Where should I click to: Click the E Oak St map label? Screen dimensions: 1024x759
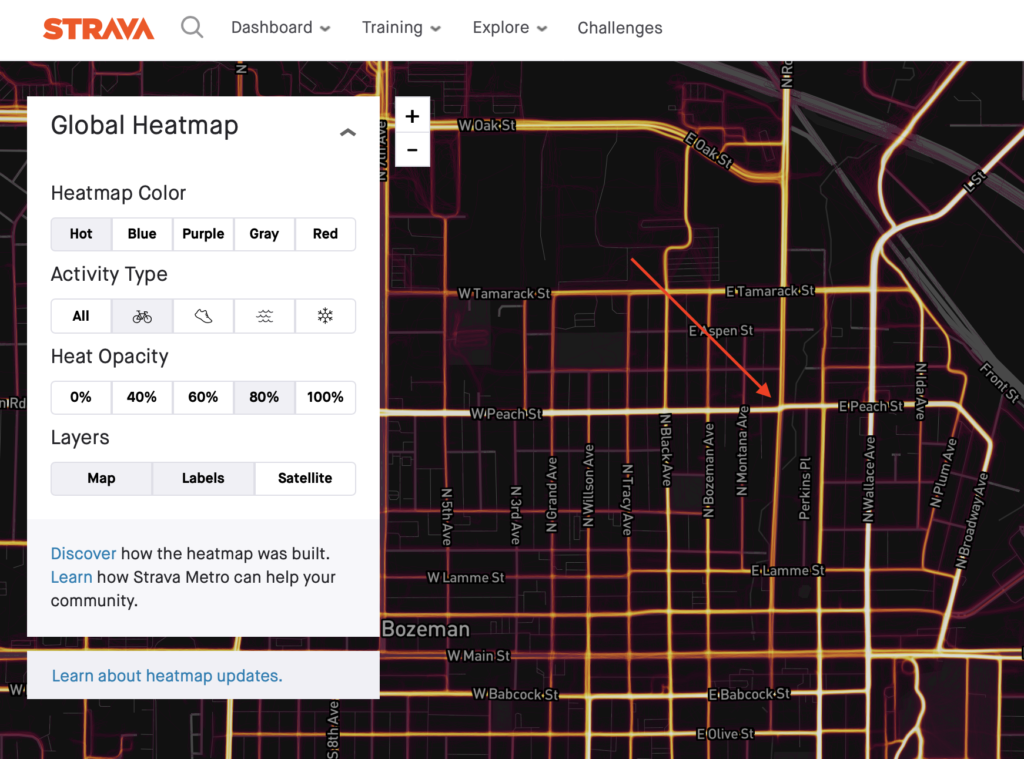tap(709, 151)
